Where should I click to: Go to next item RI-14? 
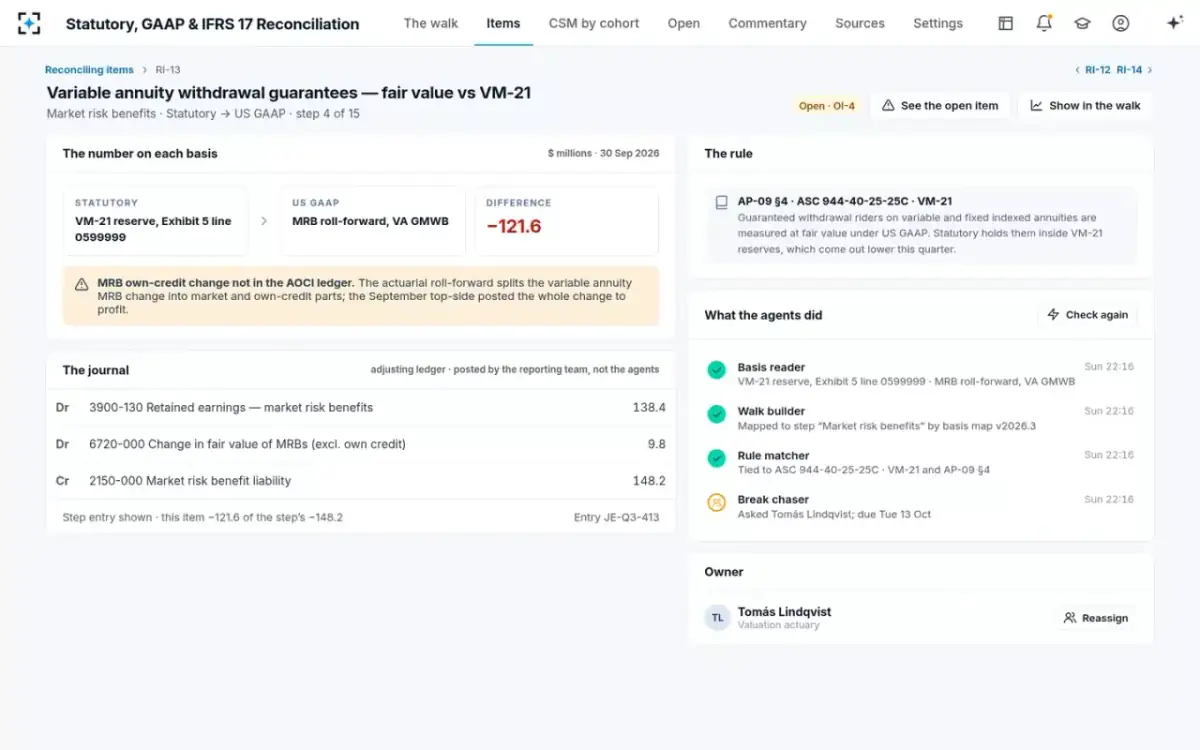click(1134, 70)
